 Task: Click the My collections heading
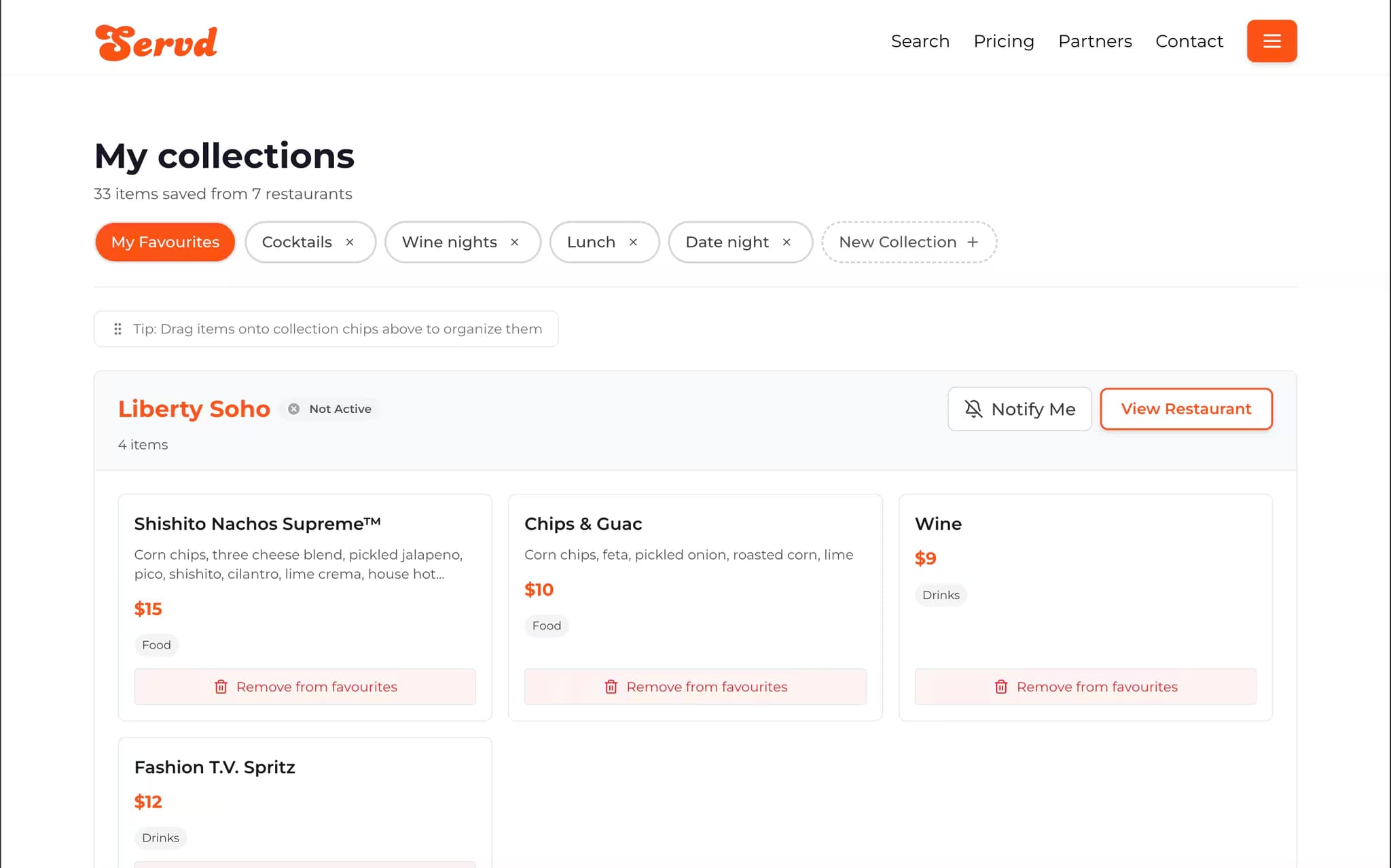[x=224, y=156]
